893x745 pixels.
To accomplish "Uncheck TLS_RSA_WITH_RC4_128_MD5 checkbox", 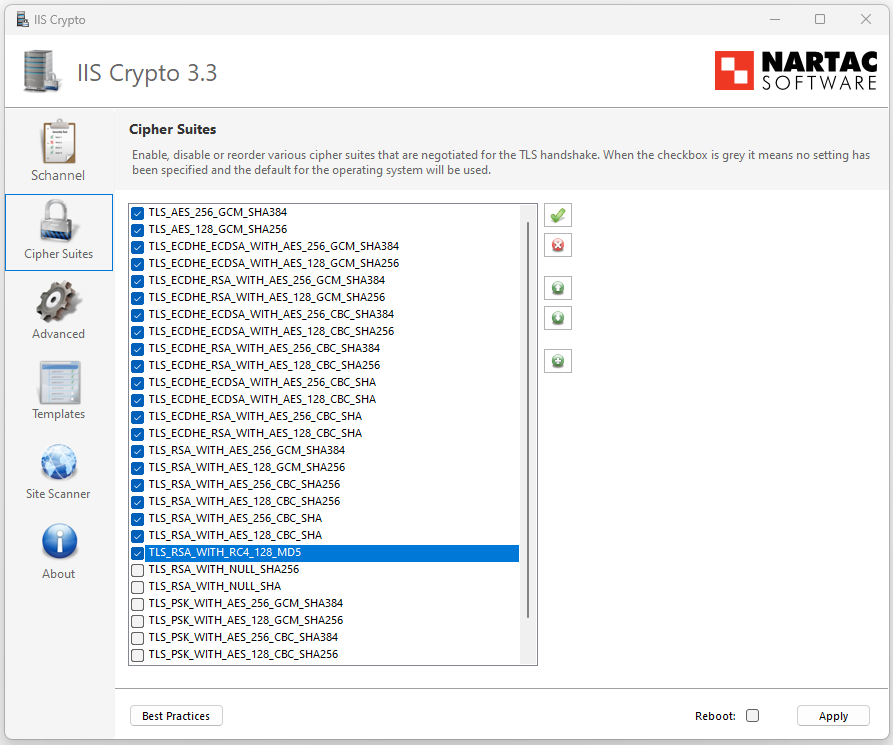I will (x=137, y=553).
